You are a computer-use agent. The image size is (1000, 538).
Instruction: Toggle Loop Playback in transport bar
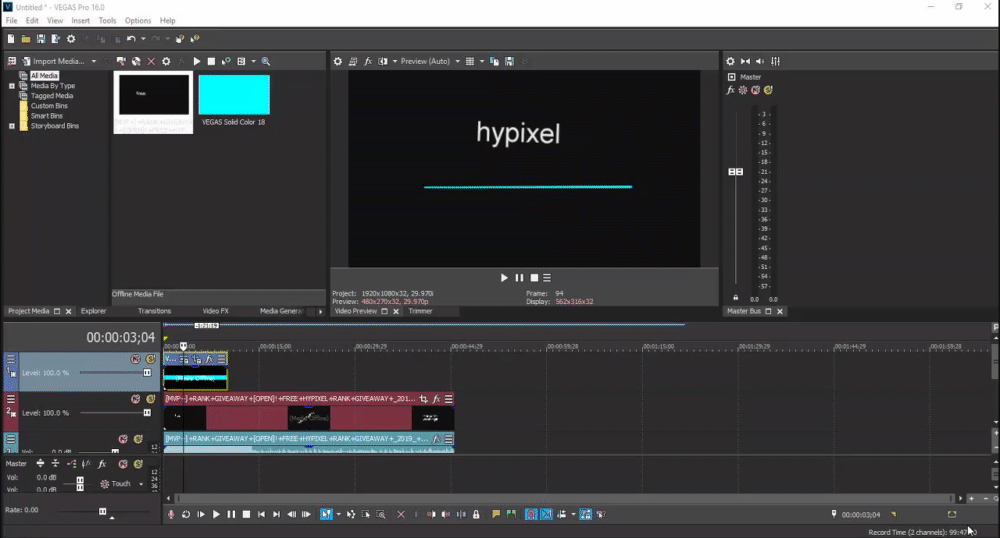pyautogui.click(x=186, y=514)
